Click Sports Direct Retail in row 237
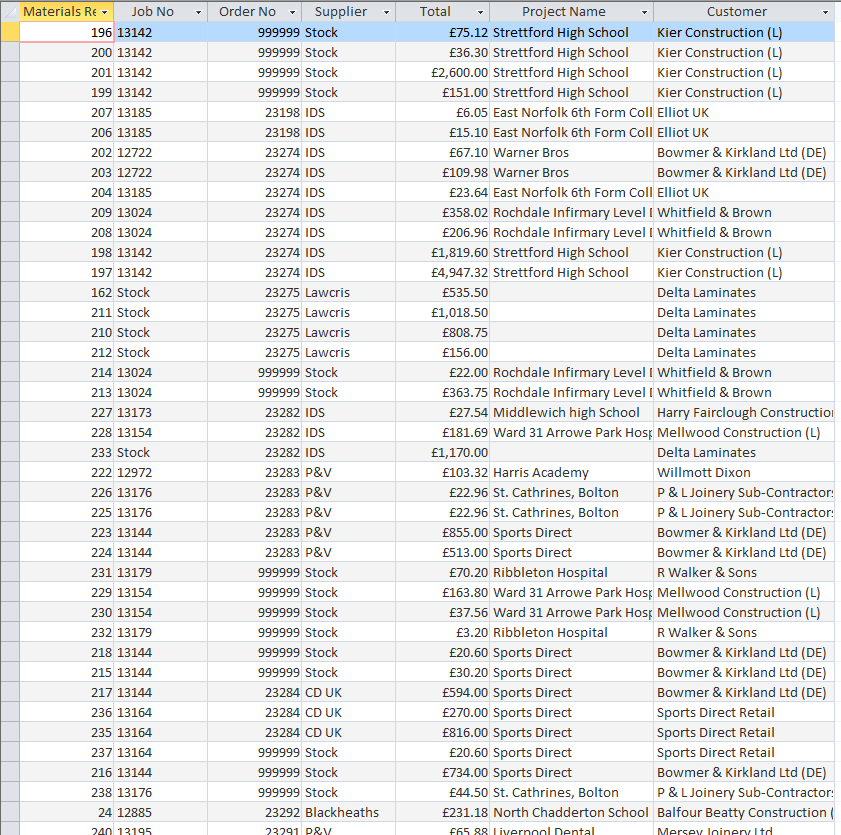Image resolution: width=841 pixels, height=835 pixels. tap(744, 752)
